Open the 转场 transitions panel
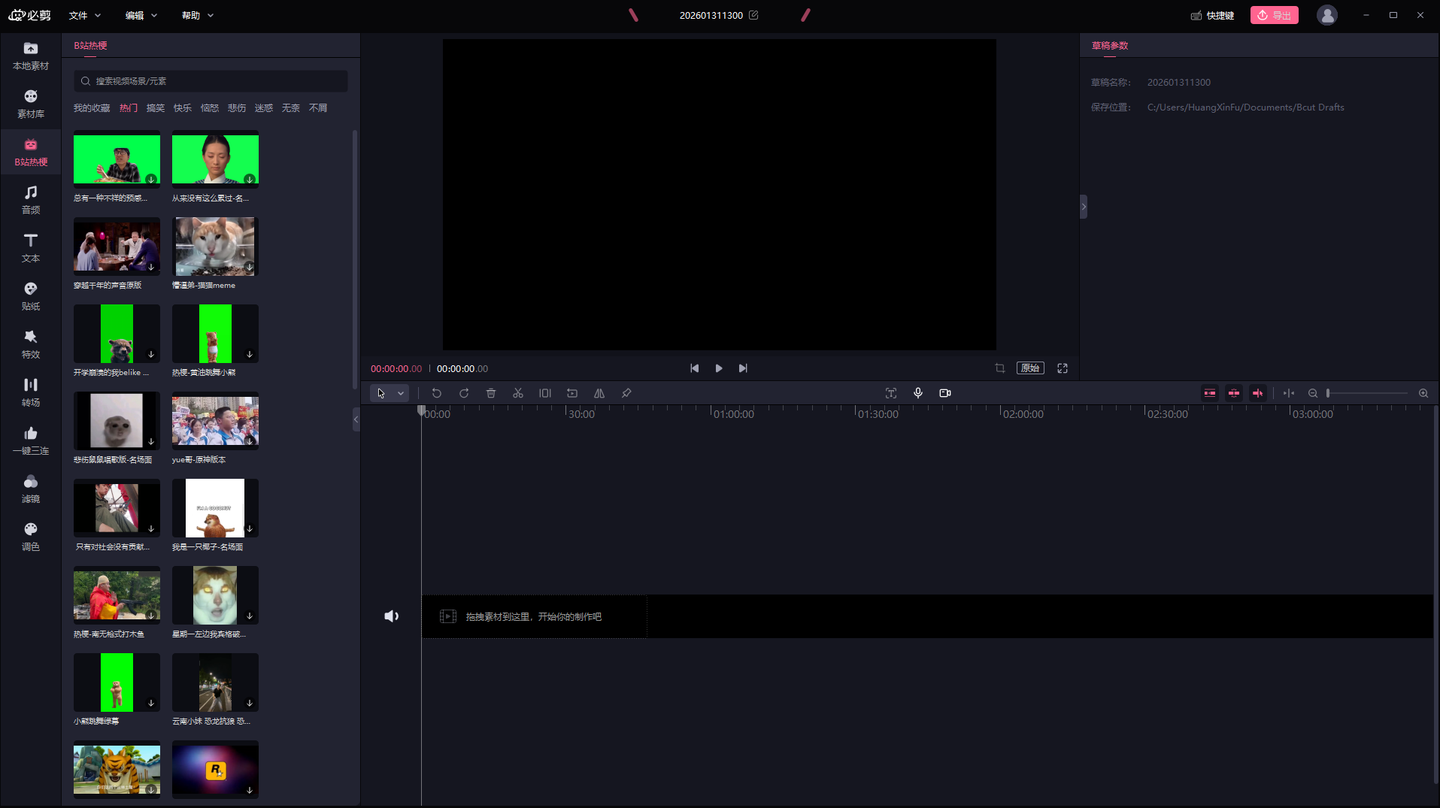This screenshot has height=808, width=1440. coord(30,392)
